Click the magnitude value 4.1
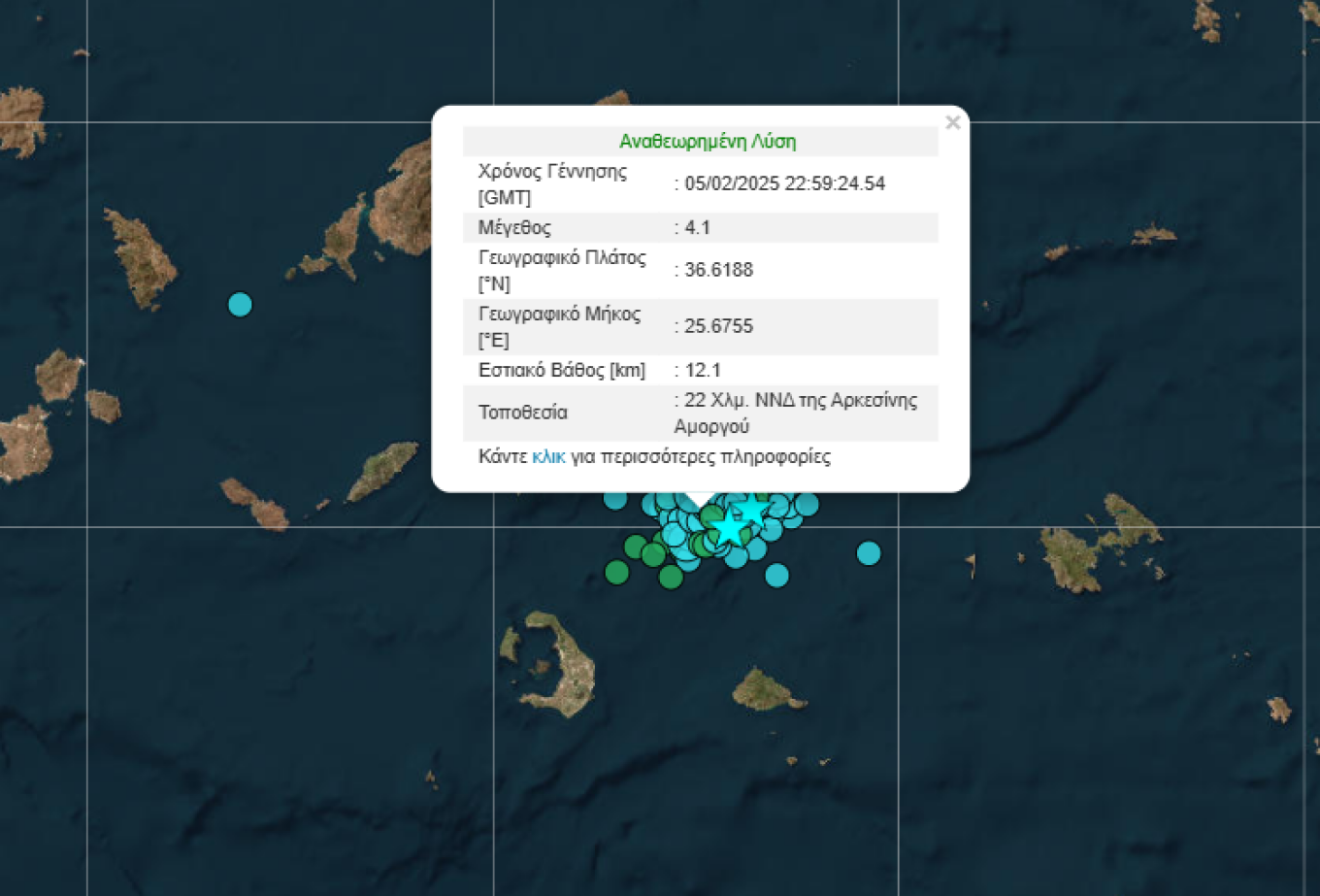 697,228
